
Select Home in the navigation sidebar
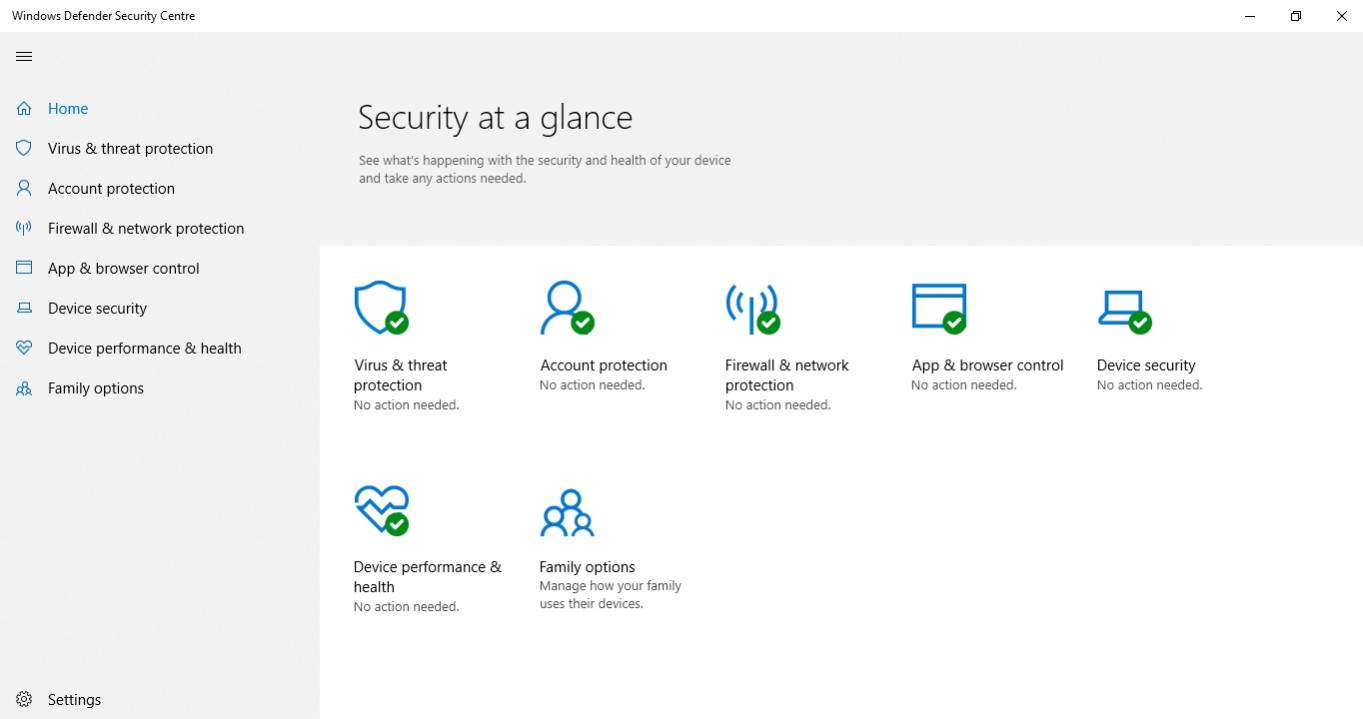[68, 108]
